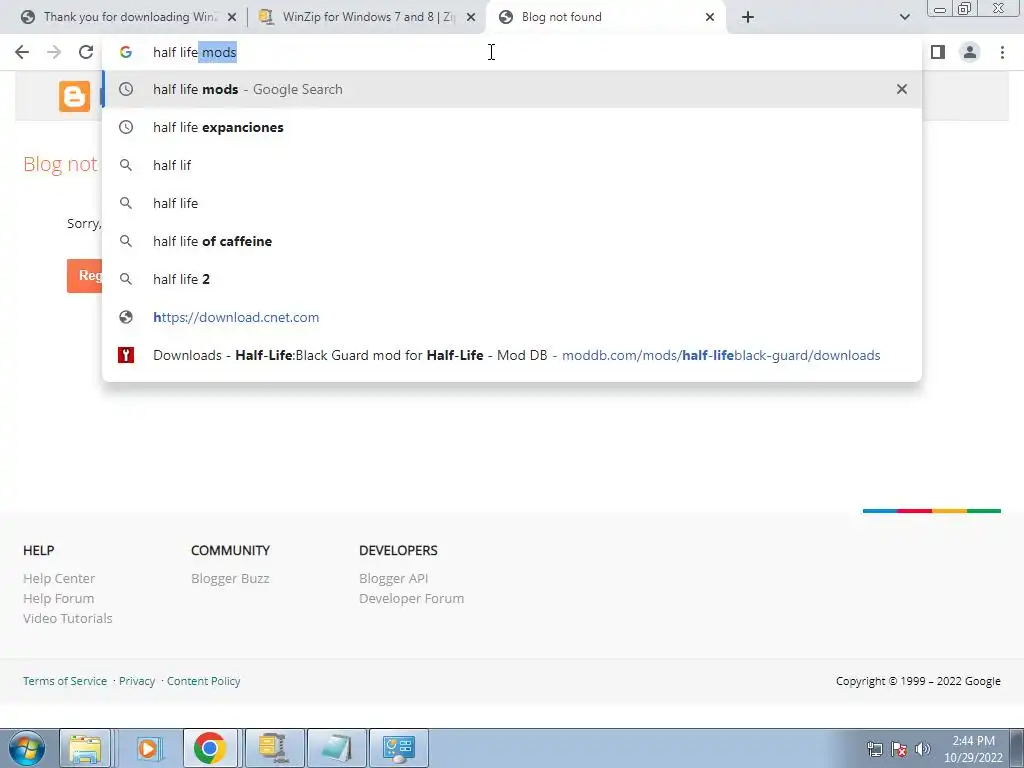The height and width of the screenshot is (768, 1024).
Task: Click the 'Blog not' heading text
Action: point(60,164)
